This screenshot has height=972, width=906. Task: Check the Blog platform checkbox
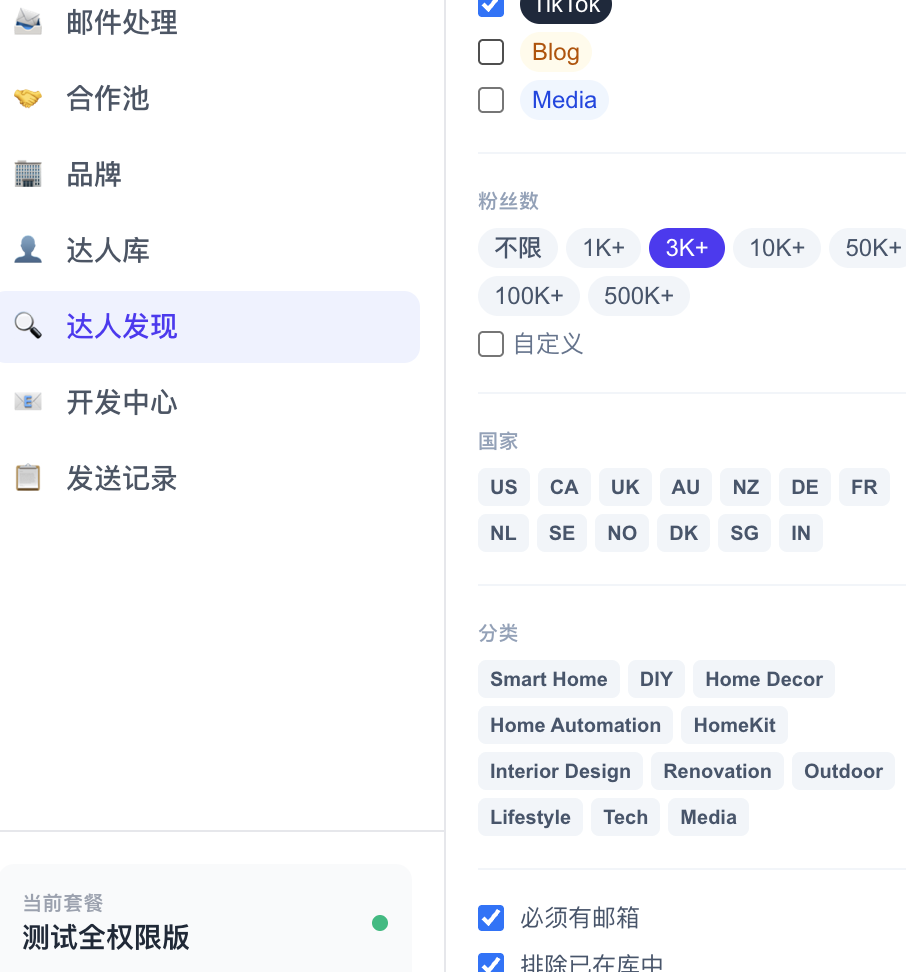pos(491,52)
